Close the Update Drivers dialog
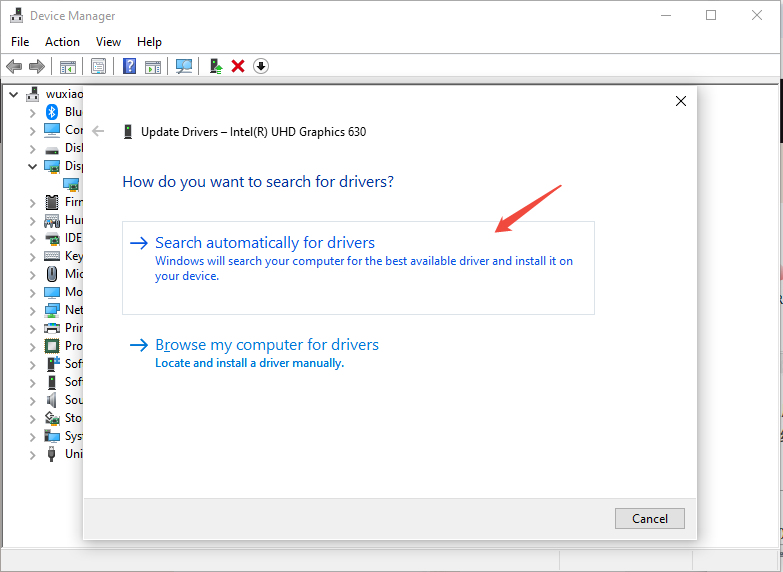 680,101
